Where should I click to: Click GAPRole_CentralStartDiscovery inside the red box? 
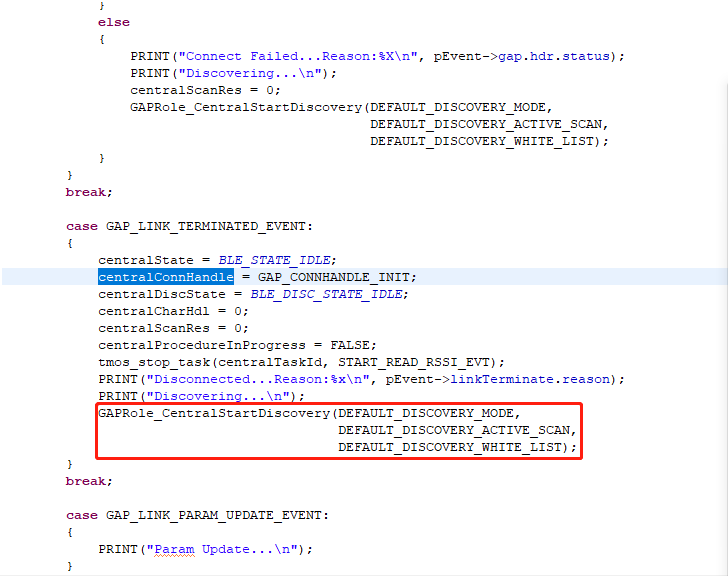(213, 413)
